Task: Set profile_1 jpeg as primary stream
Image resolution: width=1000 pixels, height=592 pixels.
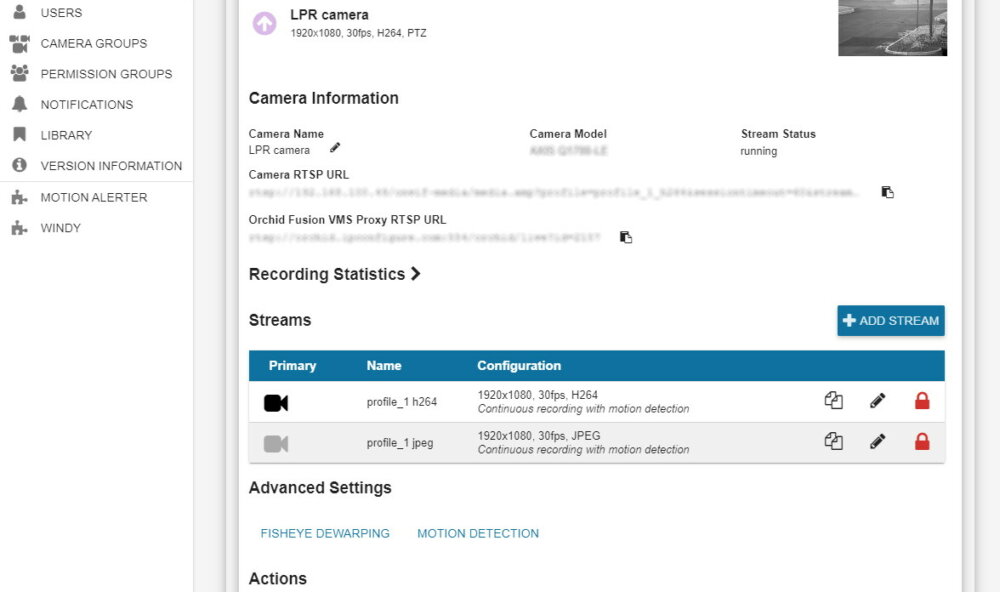Action: [x=276, y=443]
